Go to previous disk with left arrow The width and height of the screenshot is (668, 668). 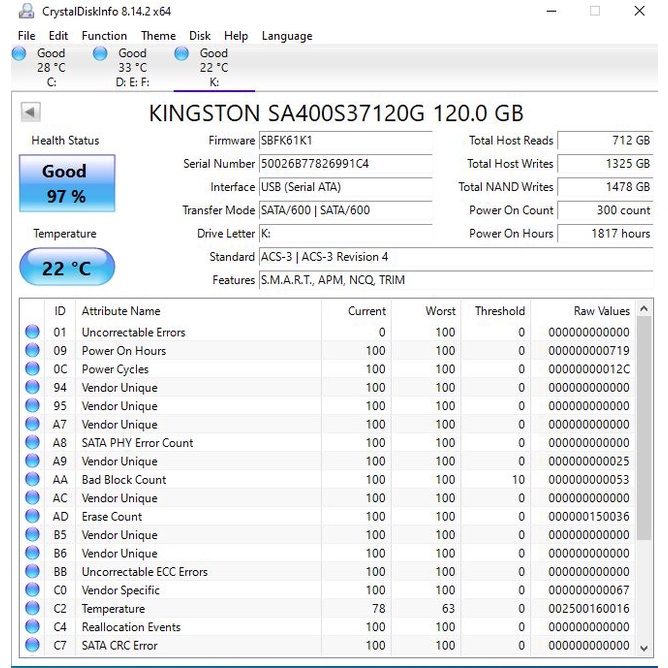tap(30, 112)
